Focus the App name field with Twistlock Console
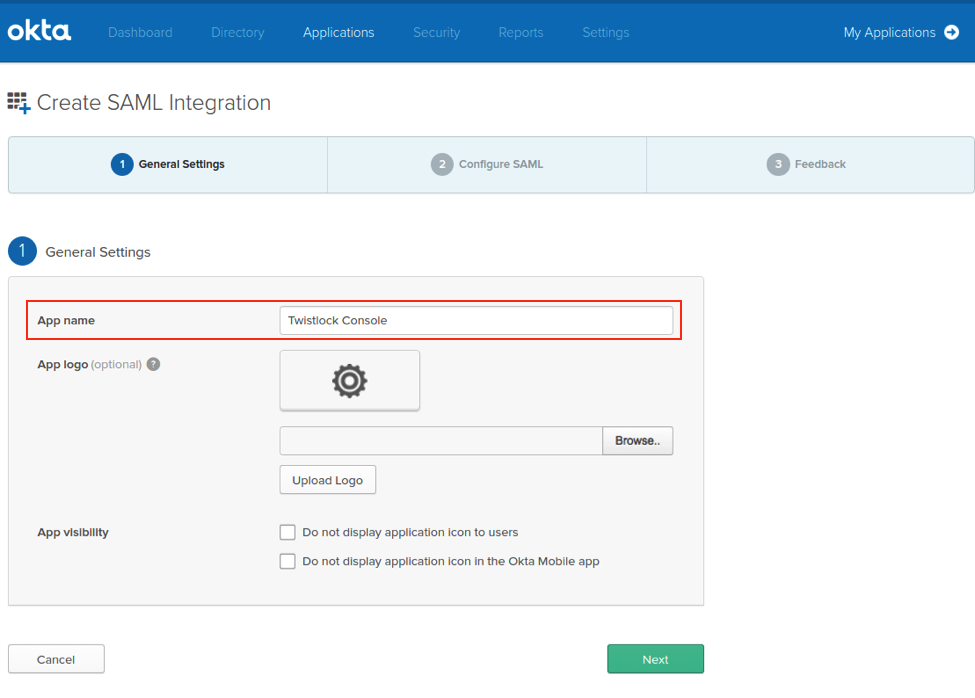975x698 pixels. 476,320
